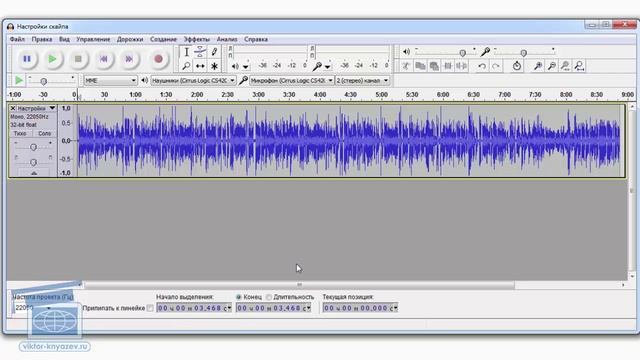The width and height of the screenshot is (640, 360).
Task: Redo the last undone action
Action: tap(496, 66)
